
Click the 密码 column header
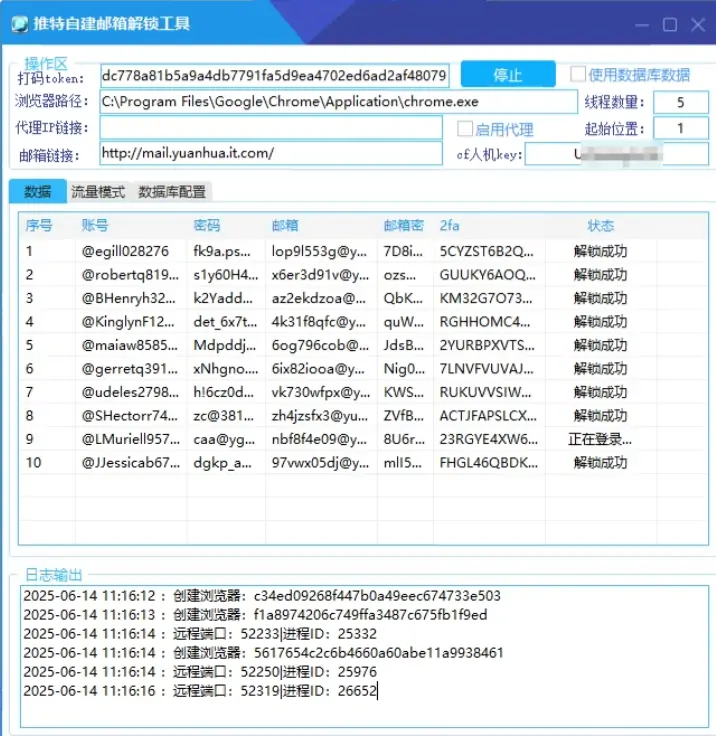tap(207, 226)
